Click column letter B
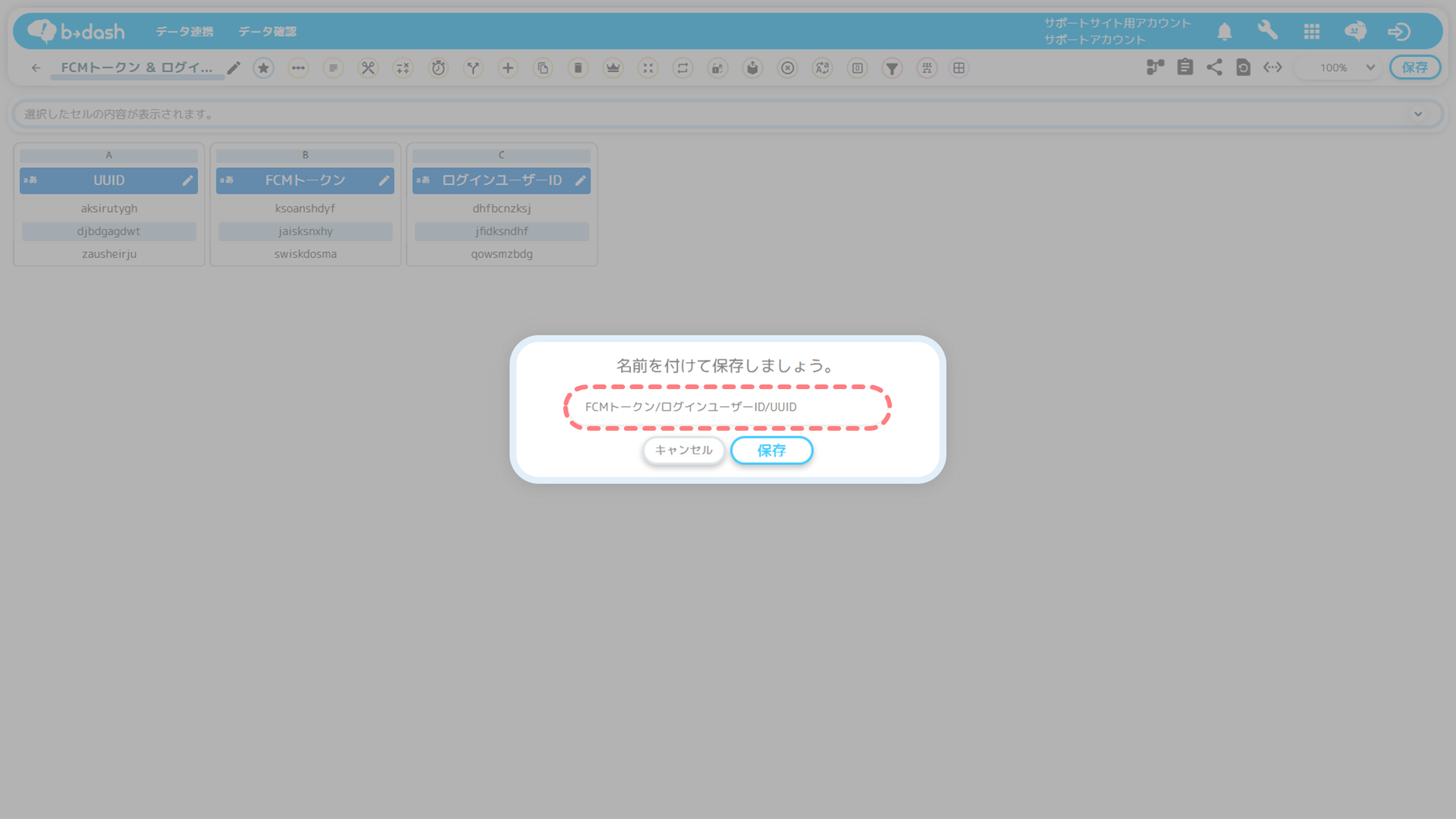The height and width of the screenshot is (819, 1456). [305, 156]
